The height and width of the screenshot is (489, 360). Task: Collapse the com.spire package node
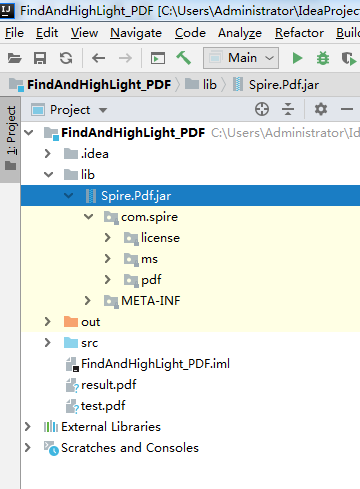(88, 217)
